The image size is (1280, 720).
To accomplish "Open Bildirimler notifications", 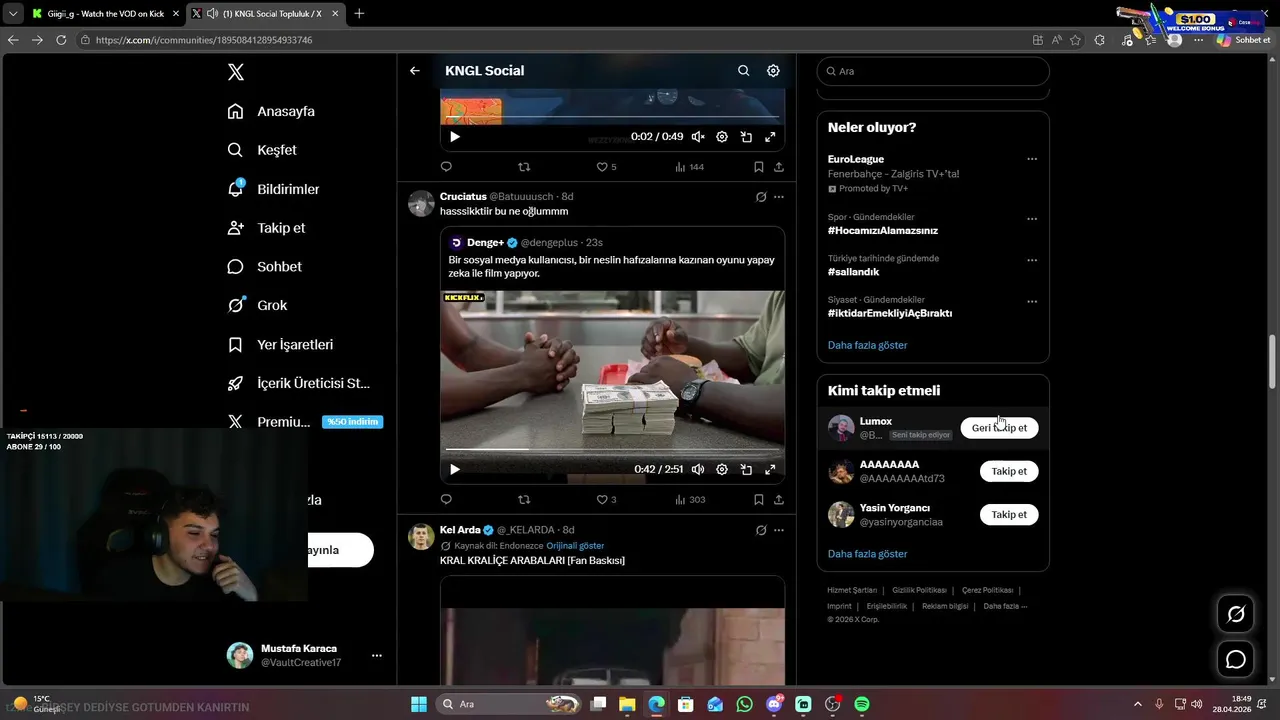I will tap(273, 189).
